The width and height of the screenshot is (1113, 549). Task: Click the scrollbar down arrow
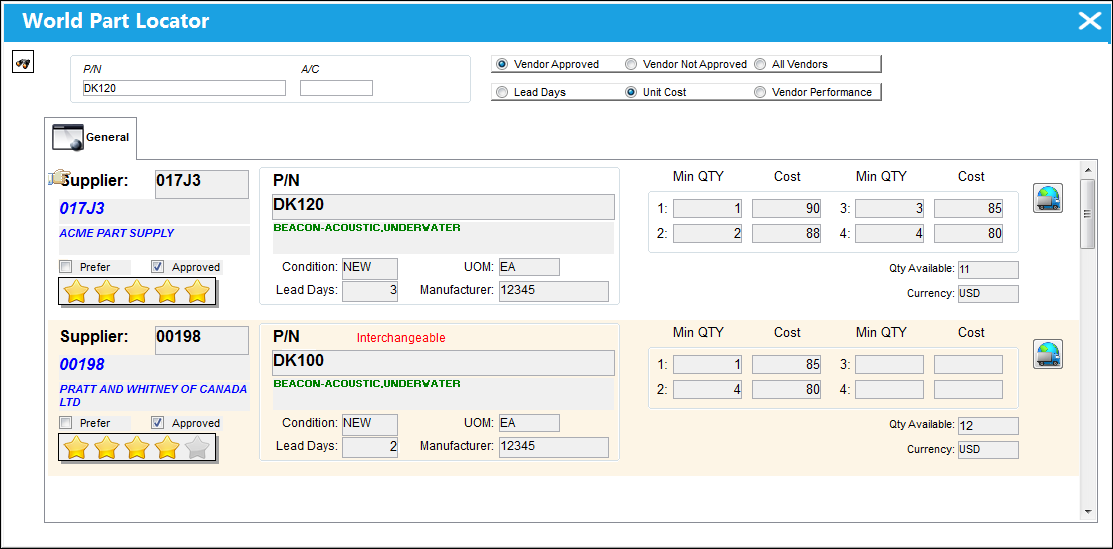click(1087, 512)
